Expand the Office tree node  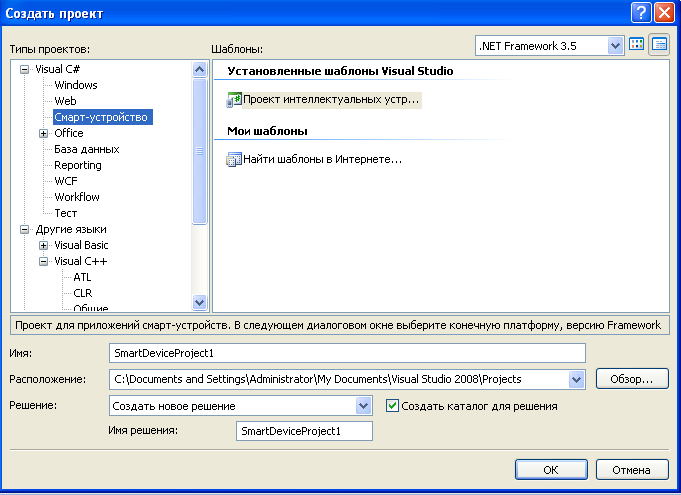point(43,133)
